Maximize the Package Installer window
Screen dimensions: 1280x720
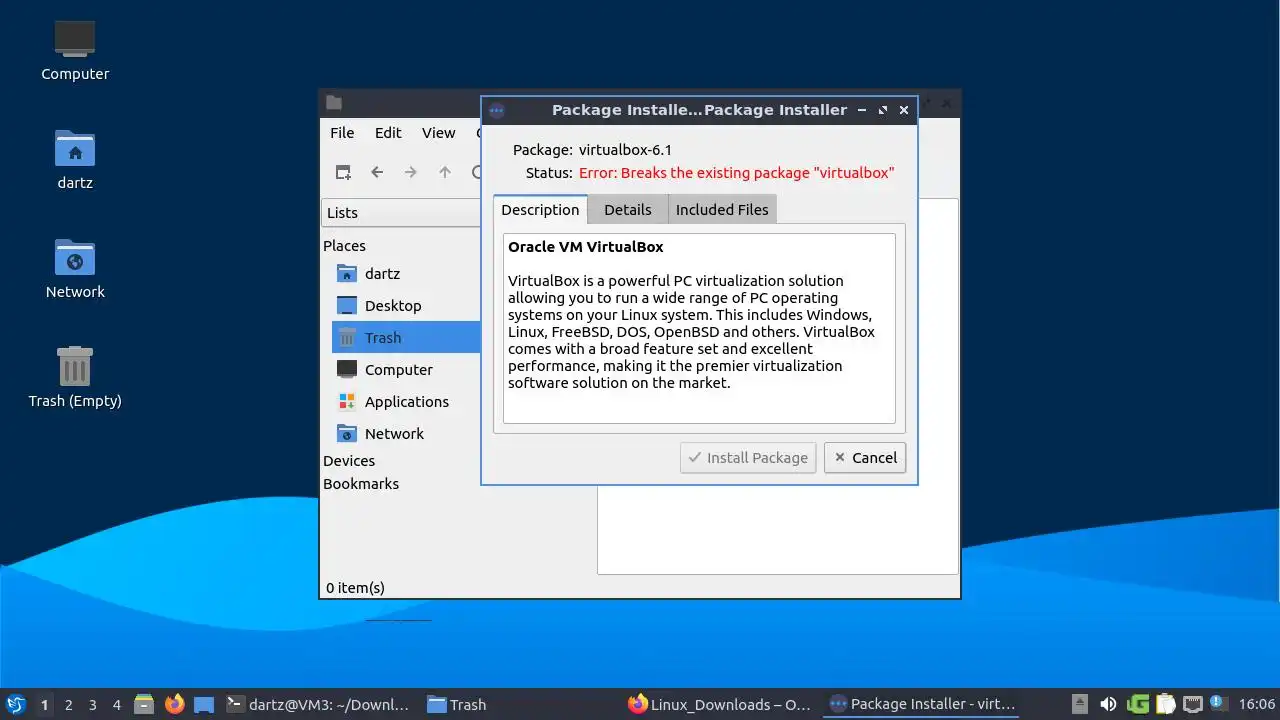[883, 110]
